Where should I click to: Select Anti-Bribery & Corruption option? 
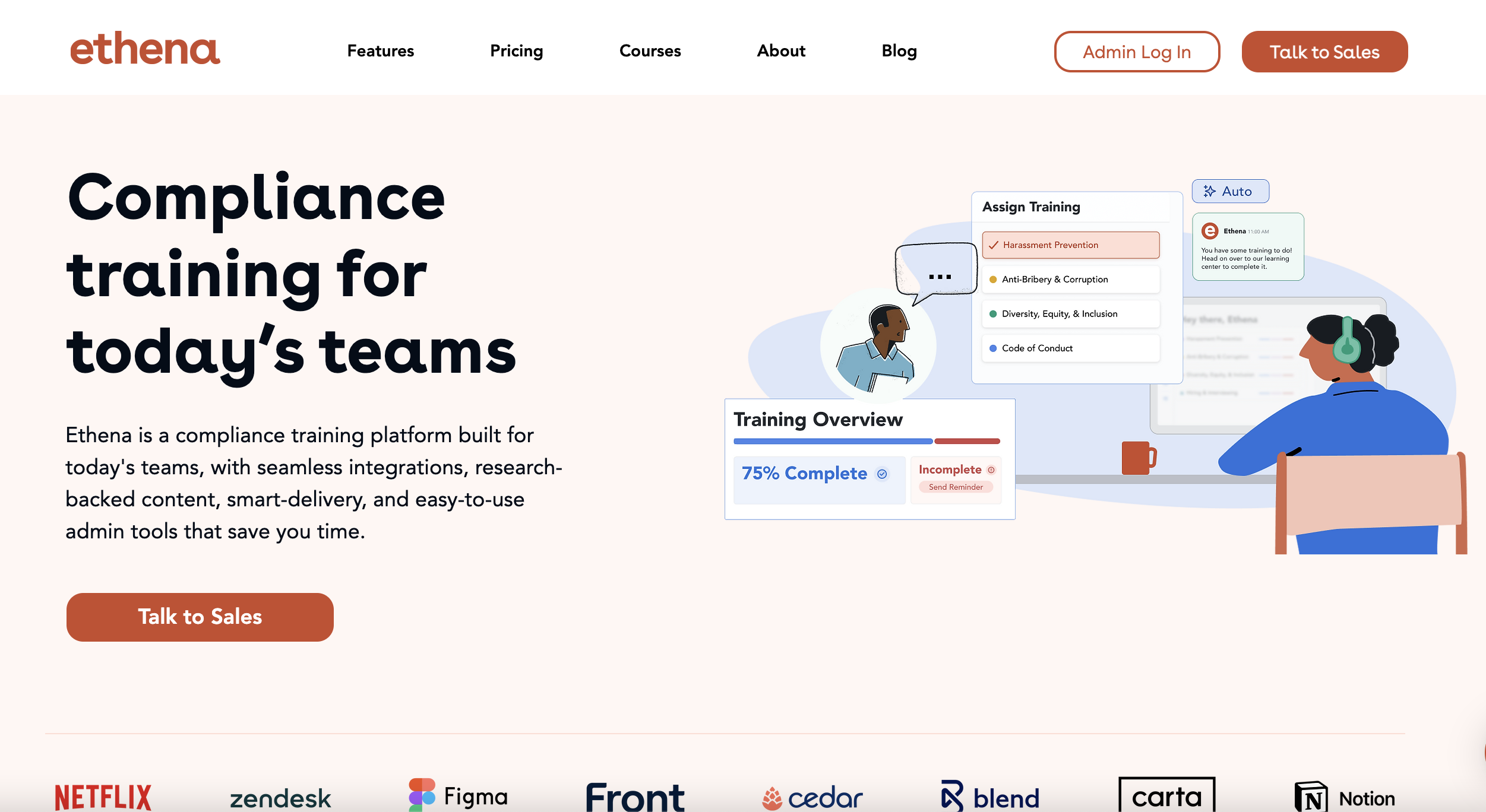[x=1070, y=280]
